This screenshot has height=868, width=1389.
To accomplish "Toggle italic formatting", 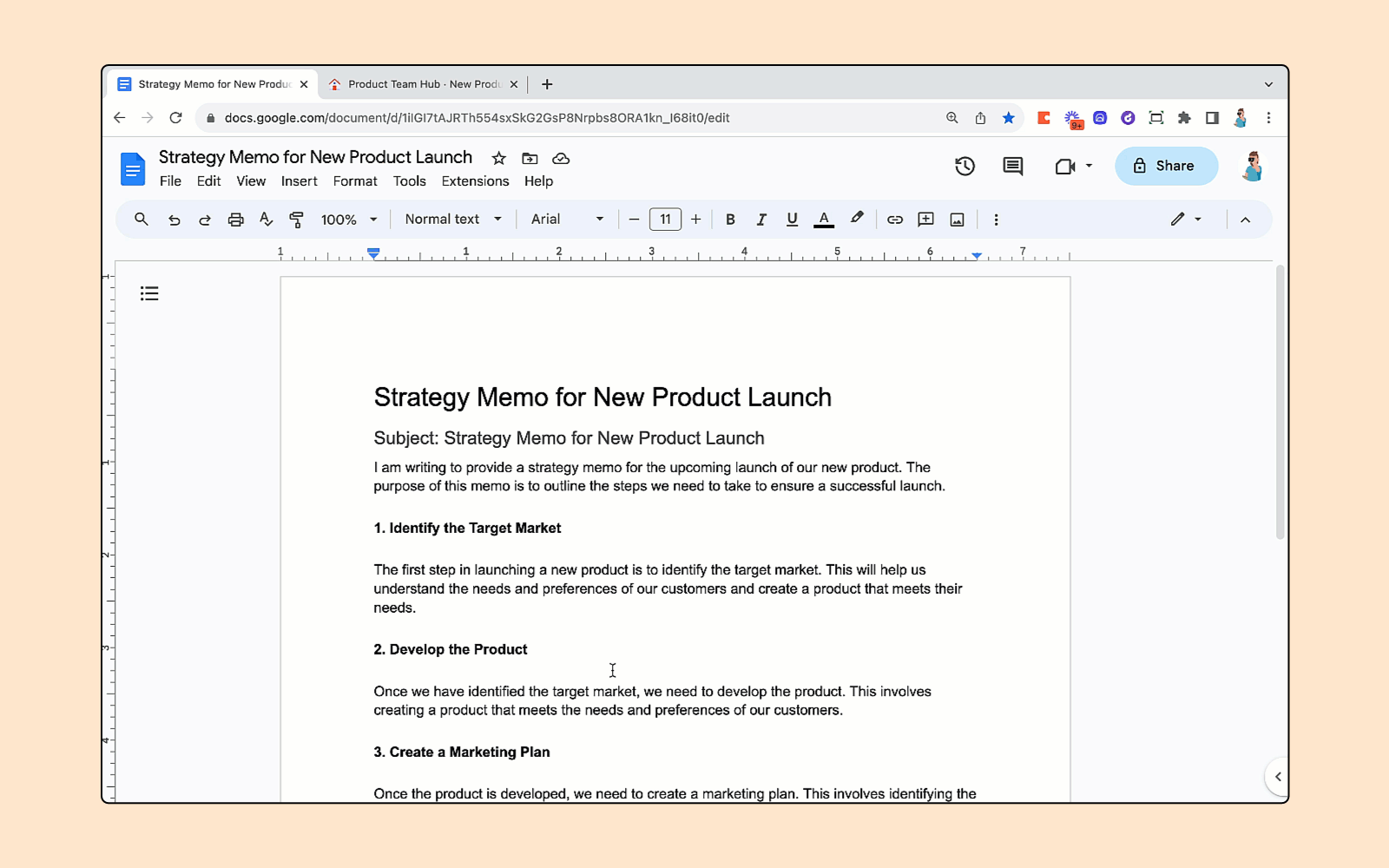I will pyautogui.click(x=761, y=220).
